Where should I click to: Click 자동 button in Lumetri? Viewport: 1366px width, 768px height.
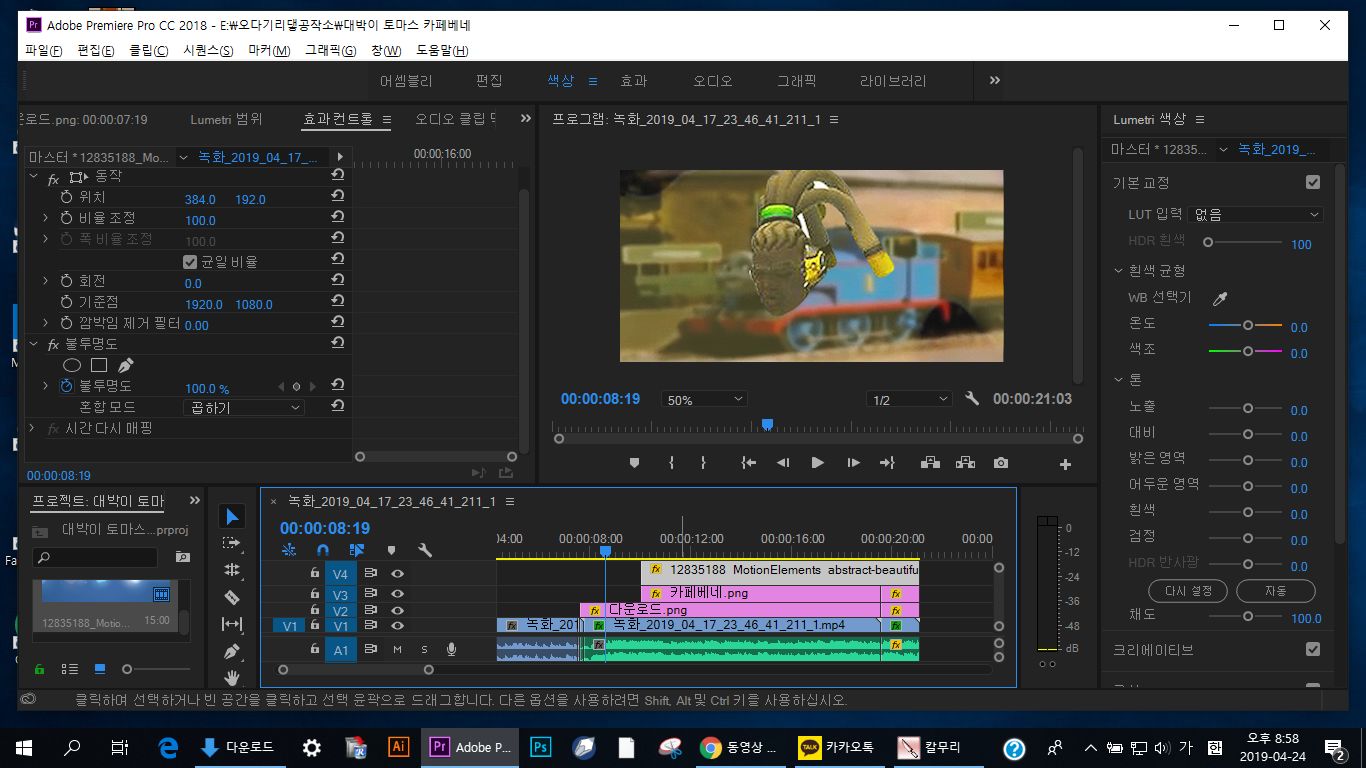[x=1275, y=590]
